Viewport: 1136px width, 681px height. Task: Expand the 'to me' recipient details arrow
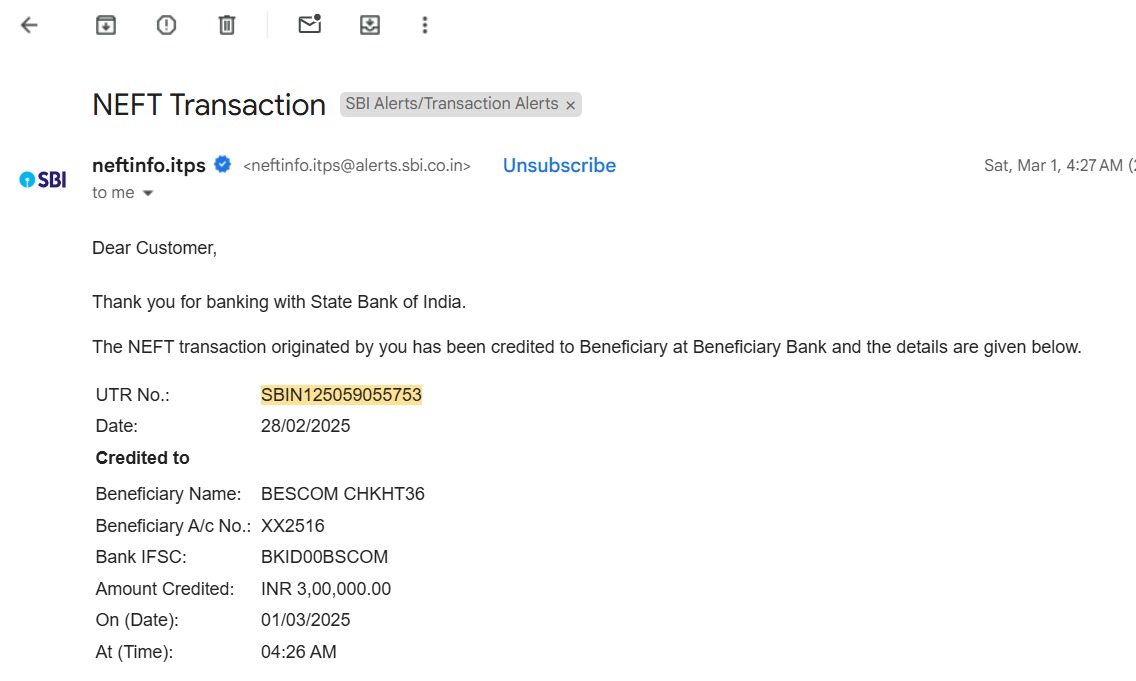(x=148, y=193)
